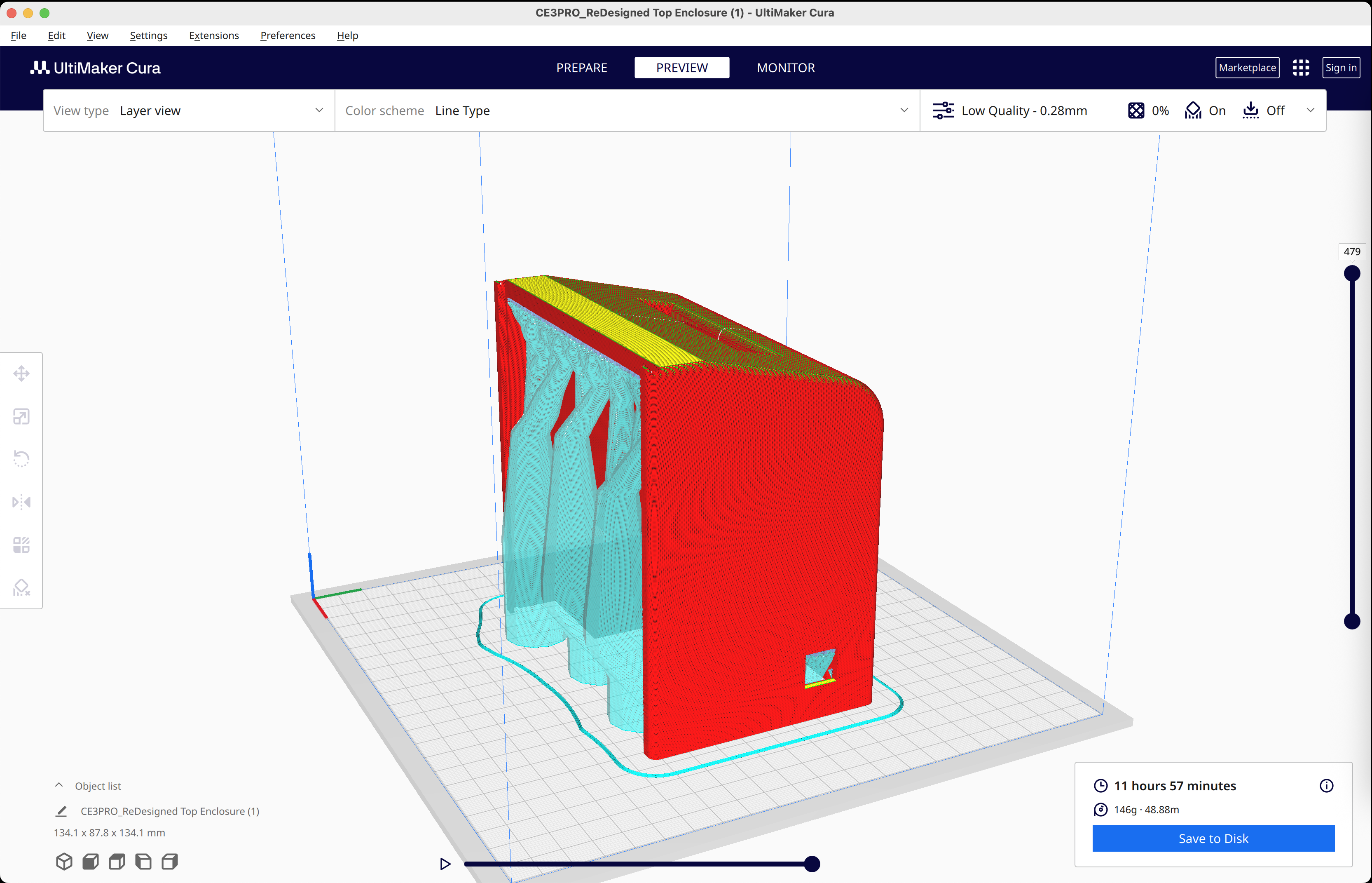This screenshot has height=883, width=1372.
Task: Select the Scale tool in left toolbar
Action: 21,416
